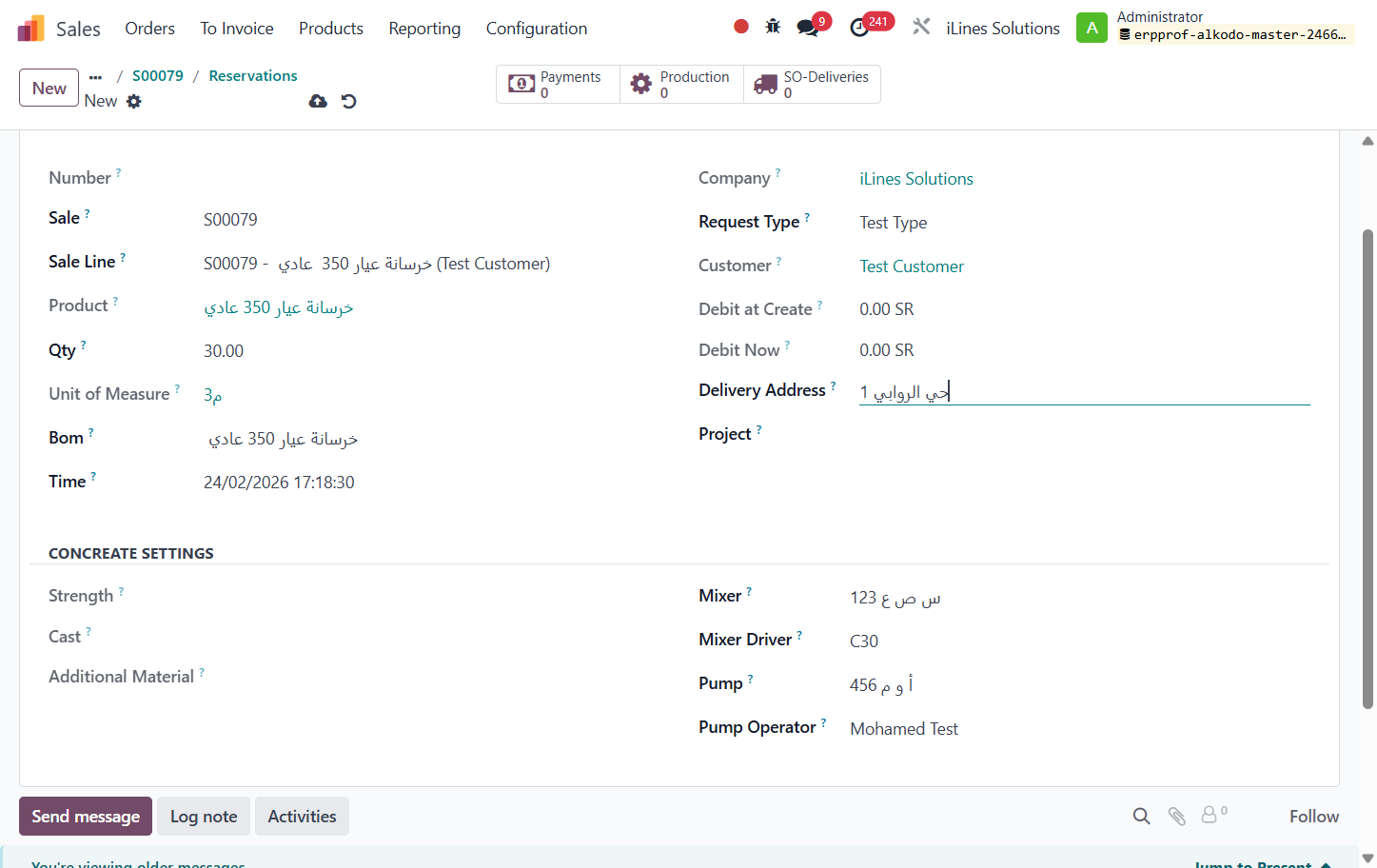Open the debug bug icon menu
Image resolution: width=1377 pixels, height=868 pixels.
click(x=773, y=27)
